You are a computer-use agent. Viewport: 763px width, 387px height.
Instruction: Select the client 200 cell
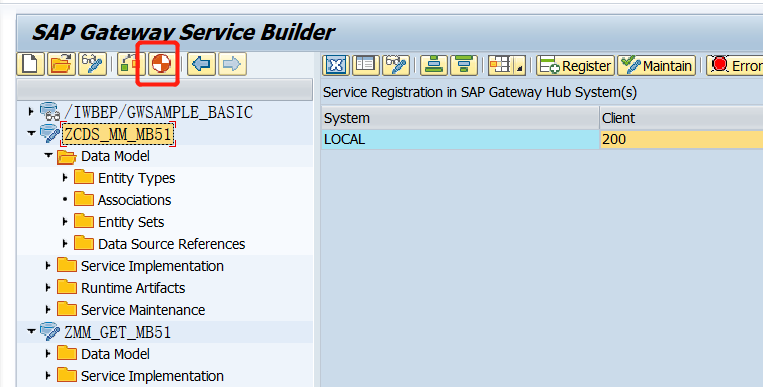pos(681,139)
